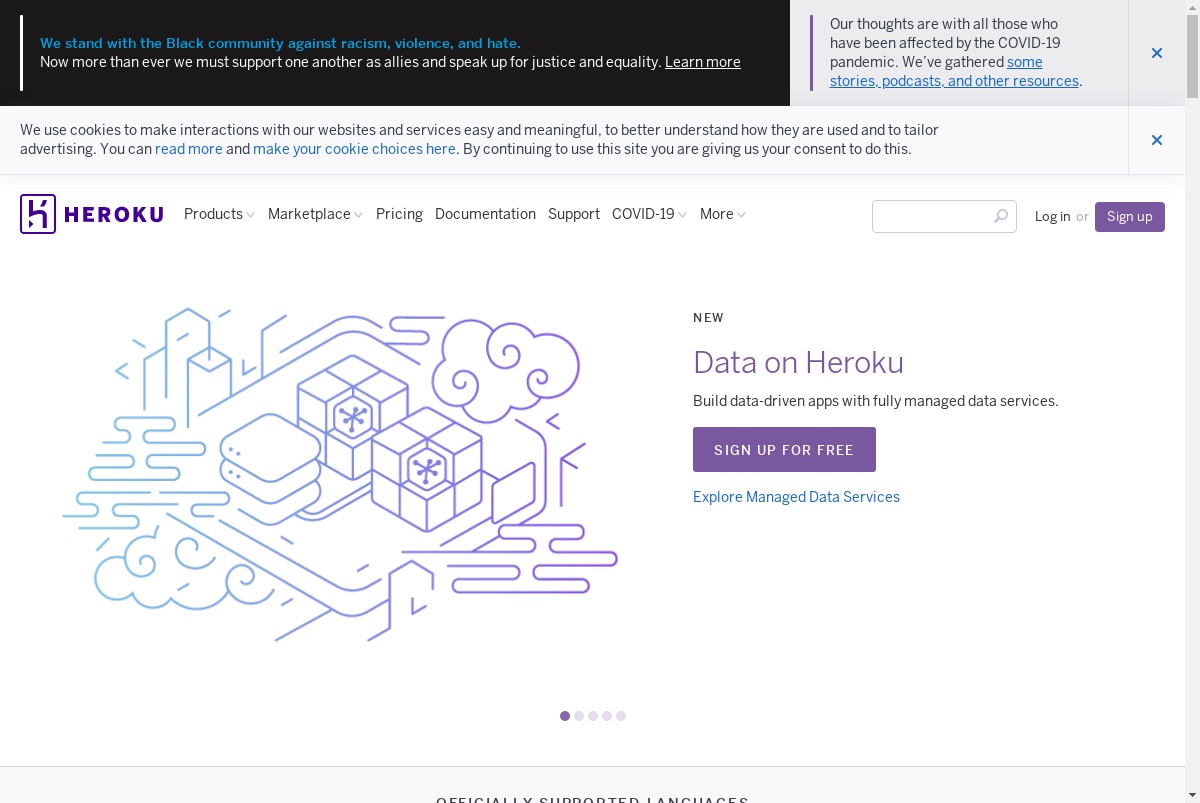The height and width of the screenshot is (803, 1200).
Task: Expand the Products dropdown menu
Action: tap(219, 214)
